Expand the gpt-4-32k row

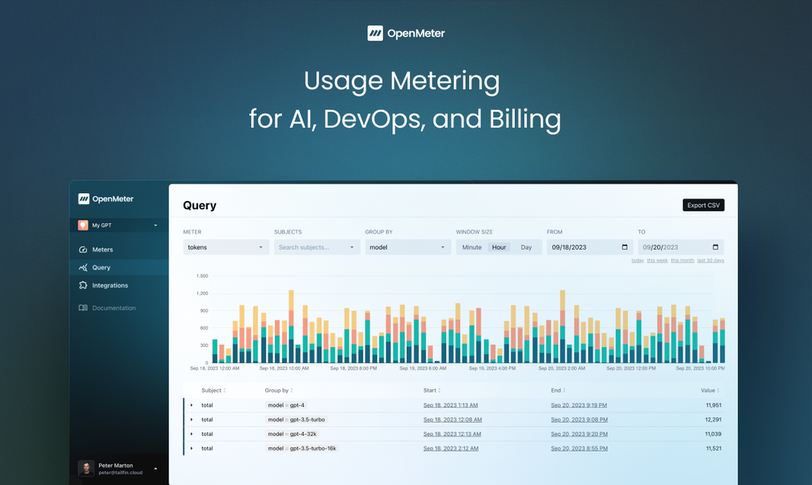192,434
